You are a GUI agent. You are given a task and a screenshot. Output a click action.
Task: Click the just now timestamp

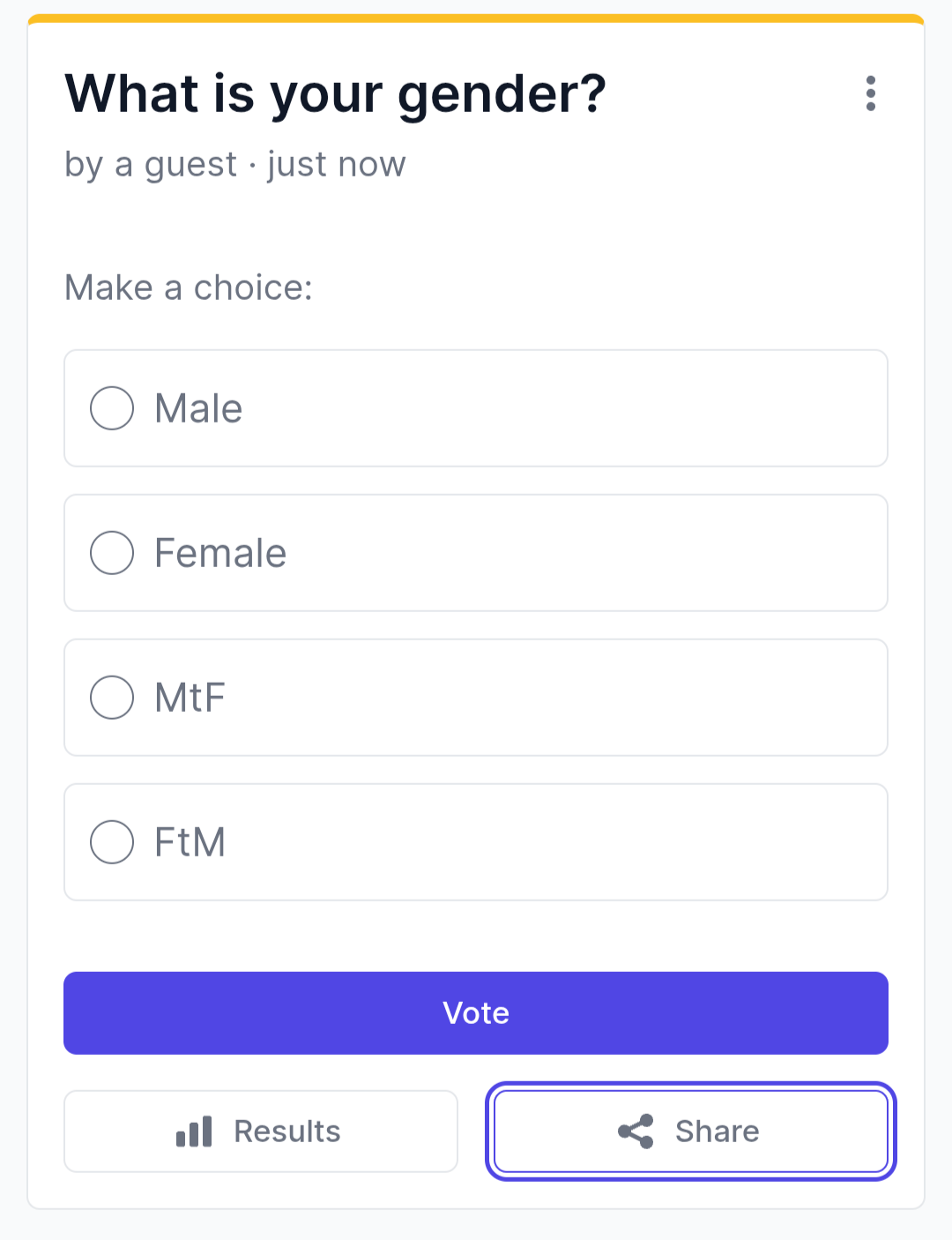click(337, 165)
